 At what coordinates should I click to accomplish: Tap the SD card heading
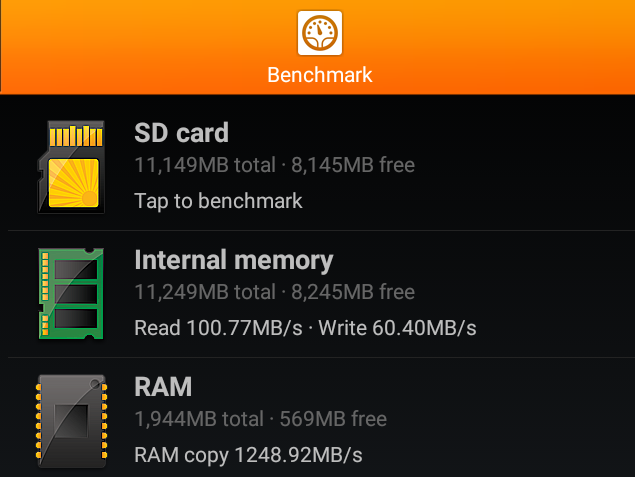181,133
